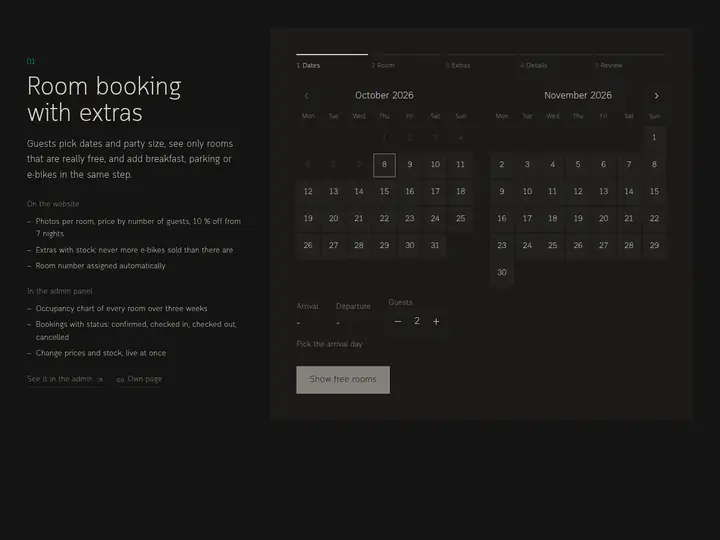Select October 11 in calendar

461,165
